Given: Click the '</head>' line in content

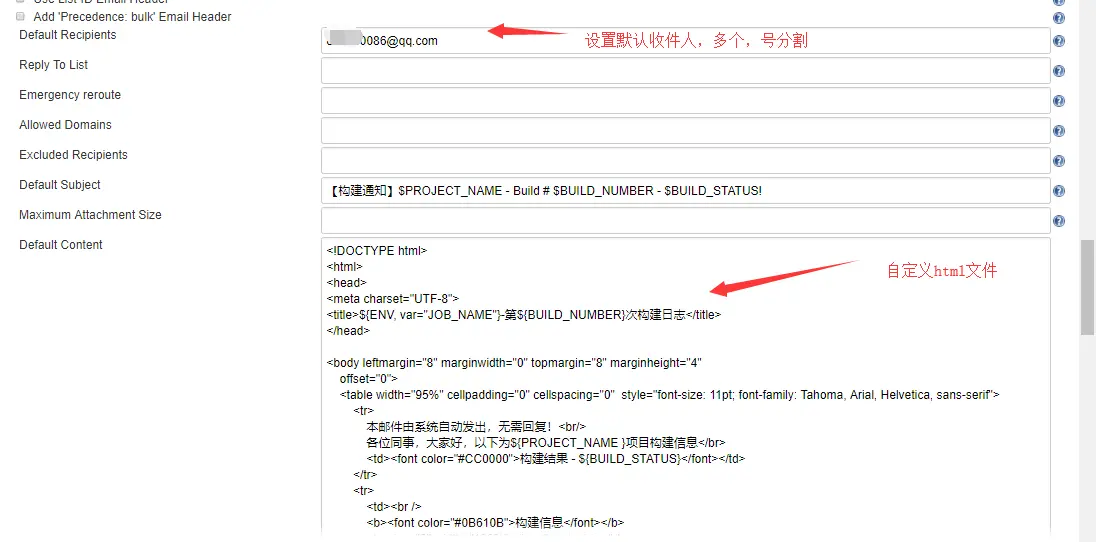Looking at the screenshot, I should [348, 331].
